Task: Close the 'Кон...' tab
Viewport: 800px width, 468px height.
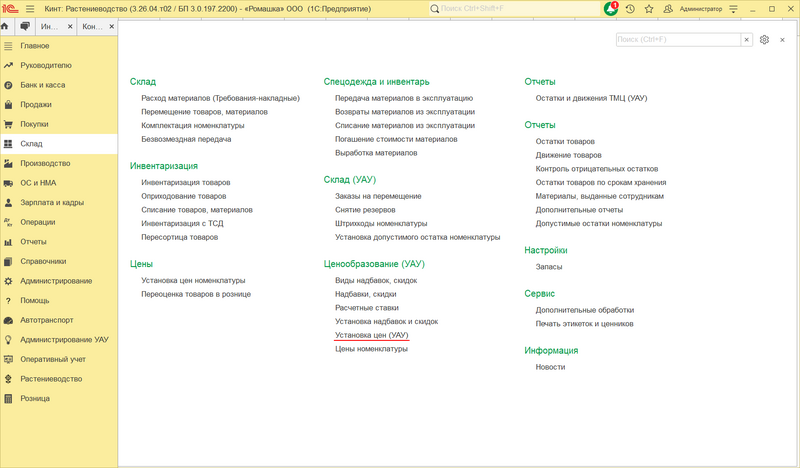Action: [111, 27]
